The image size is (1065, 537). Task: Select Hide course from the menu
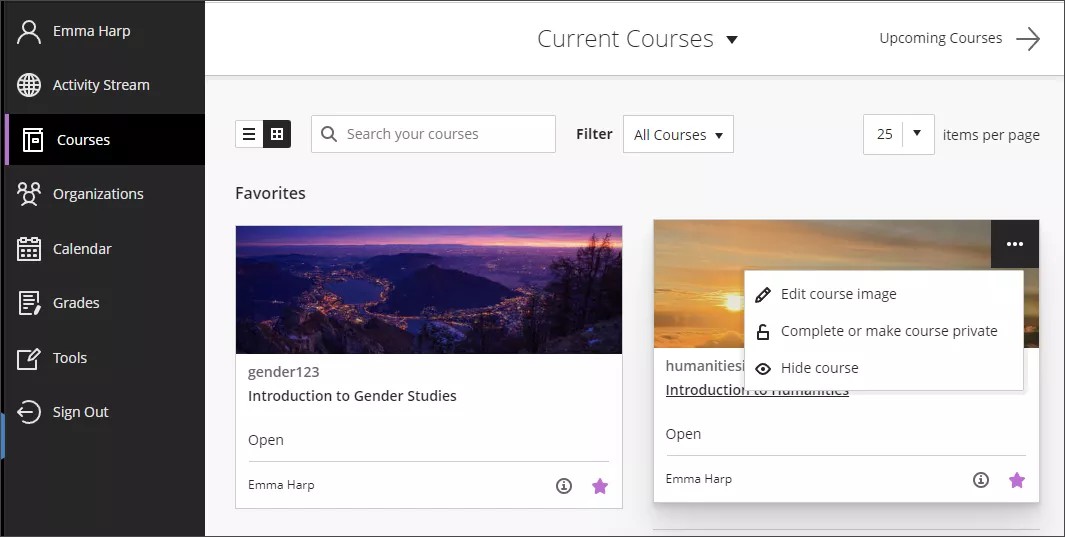[819, 368]
